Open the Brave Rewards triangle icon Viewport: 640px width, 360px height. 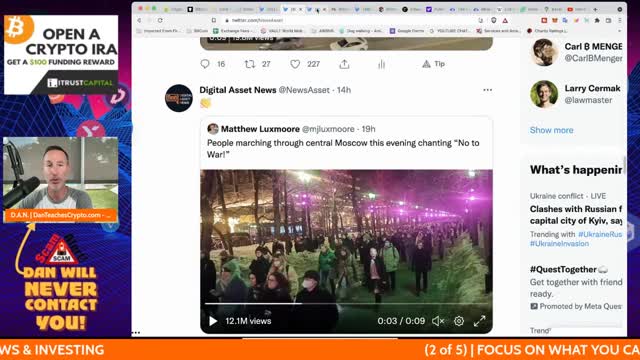coord(505,20)
